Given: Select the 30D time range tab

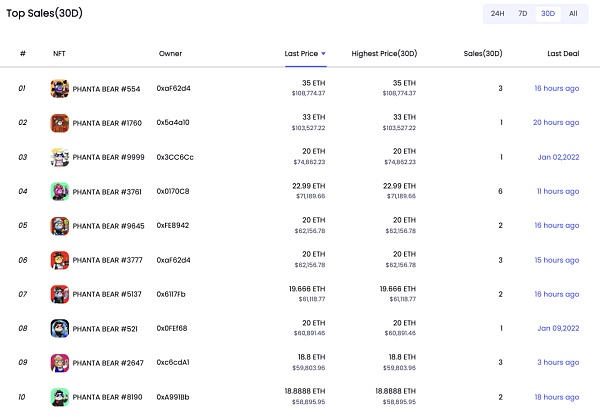Looking at the screenshot, I should pyautogui.click(x=547, y=14).
